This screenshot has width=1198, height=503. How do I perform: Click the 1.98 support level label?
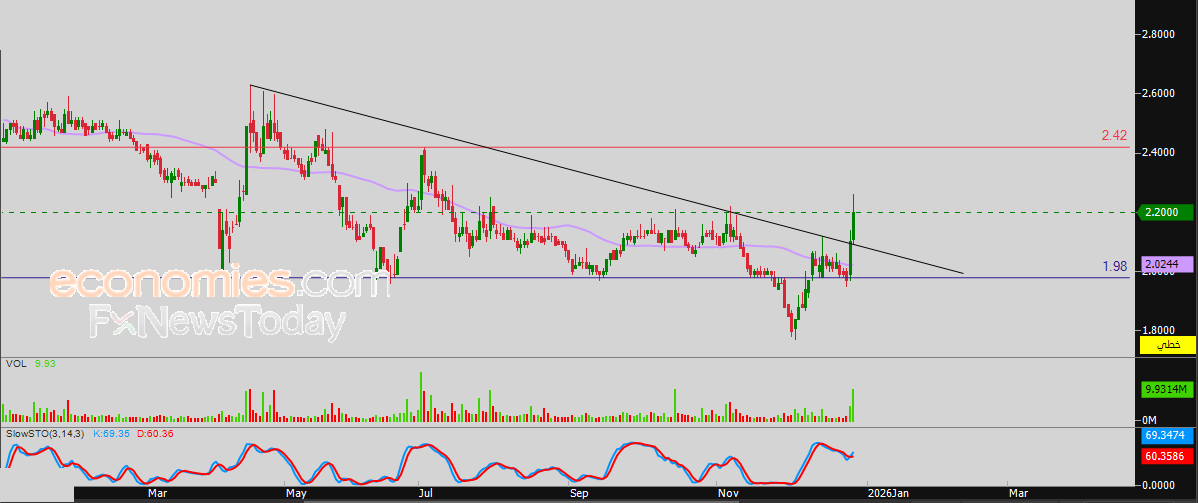click(1115, 266)
